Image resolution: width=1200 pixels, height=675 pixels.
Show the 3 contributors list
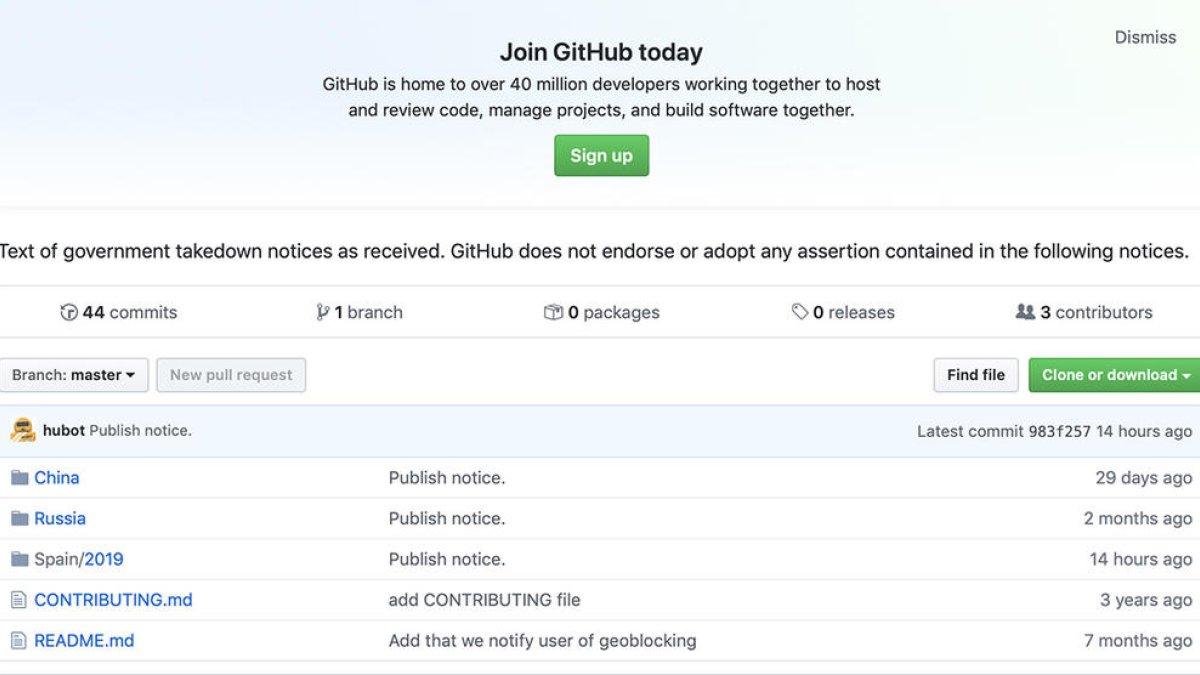point(1084,312)
